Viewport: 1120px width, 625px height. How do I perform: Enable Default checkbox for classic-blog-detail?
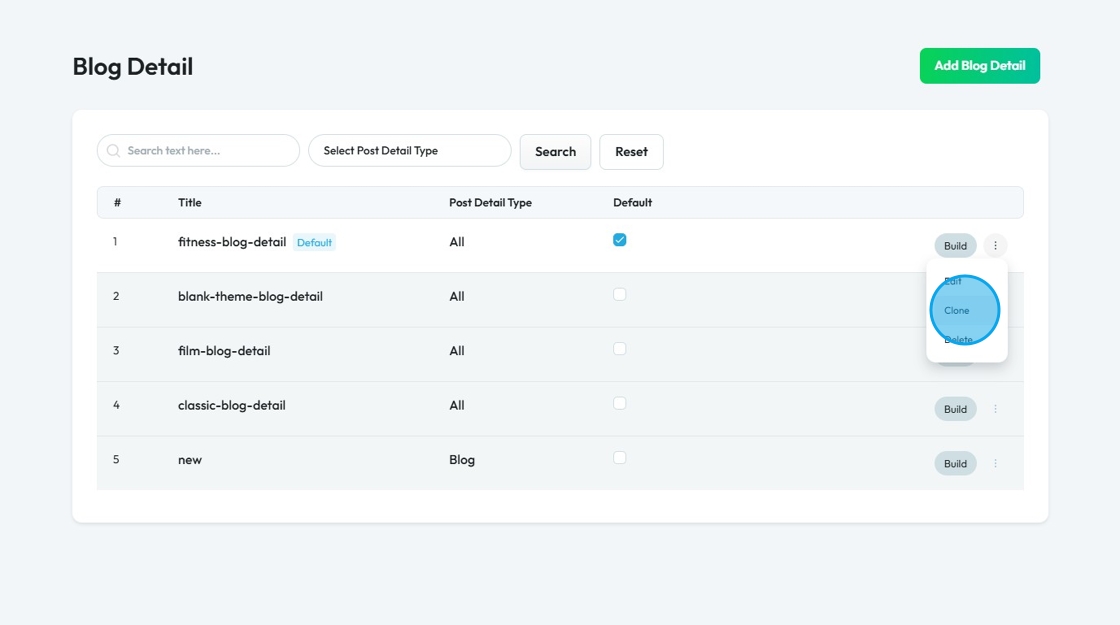(x=620, y=403)
